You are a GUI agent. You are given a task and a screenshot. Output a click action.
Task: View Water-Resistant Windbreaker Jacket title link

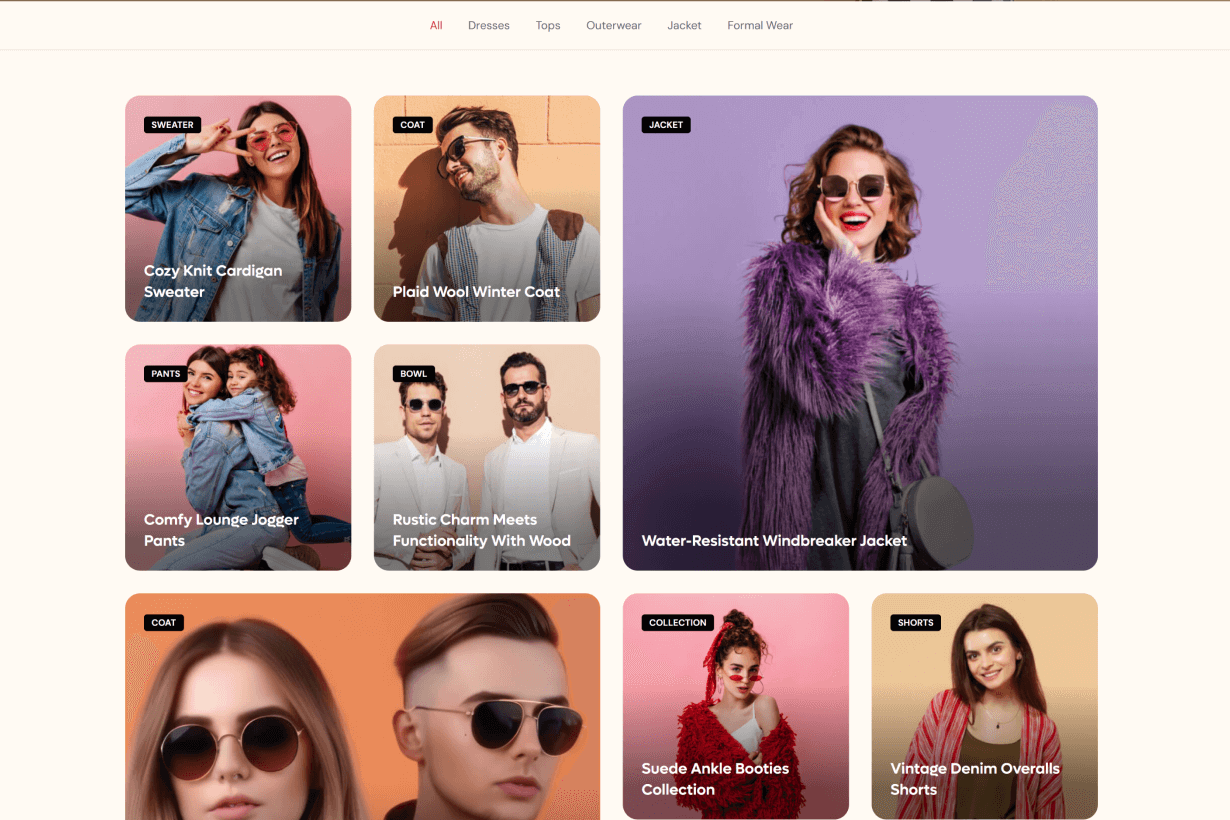click(773, 541)
